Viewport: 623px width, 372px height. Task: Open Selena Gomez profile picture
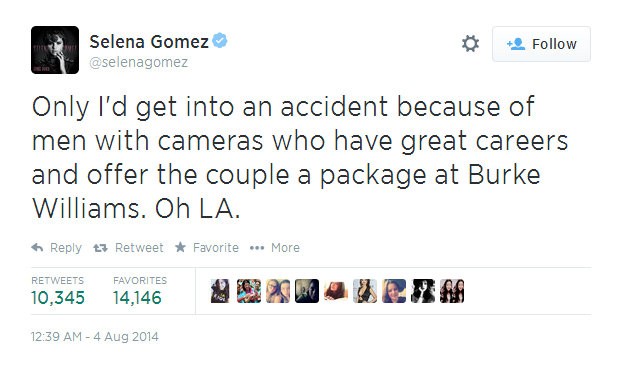click(x=55, y=50)
